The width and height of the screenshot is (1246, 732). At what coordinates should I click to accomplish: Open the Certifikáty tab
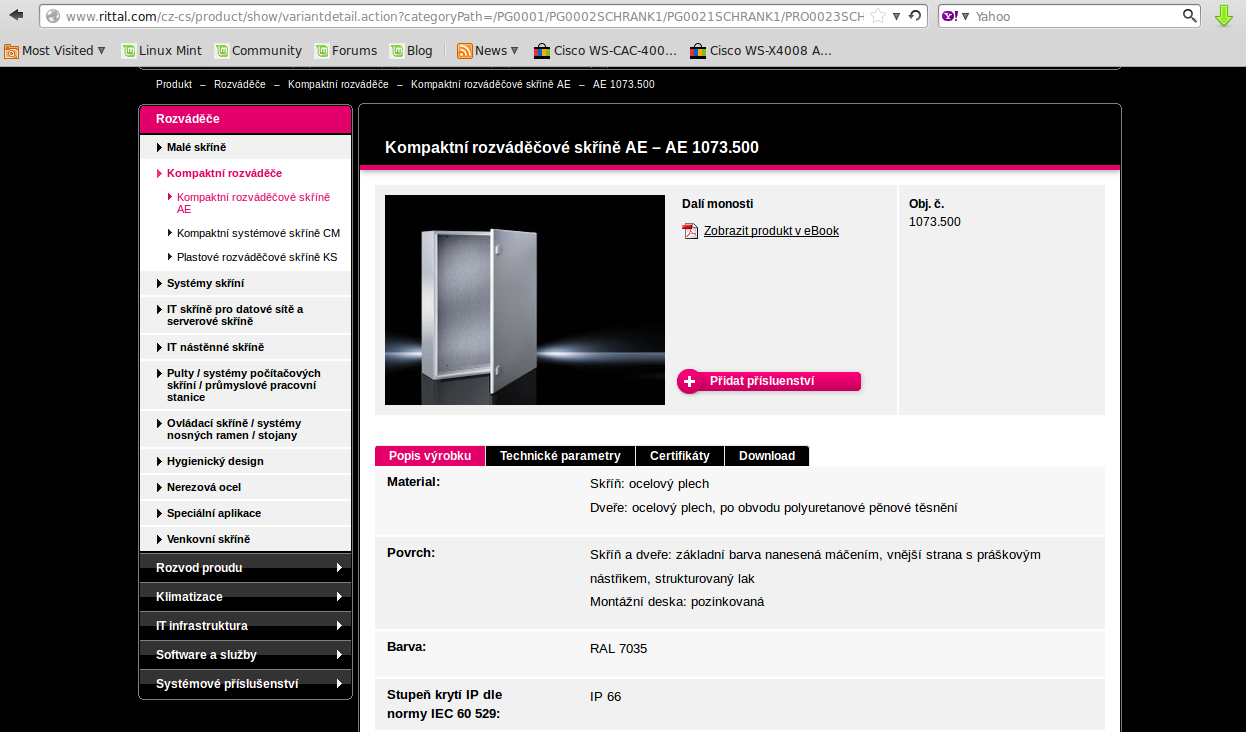point(679,456)
